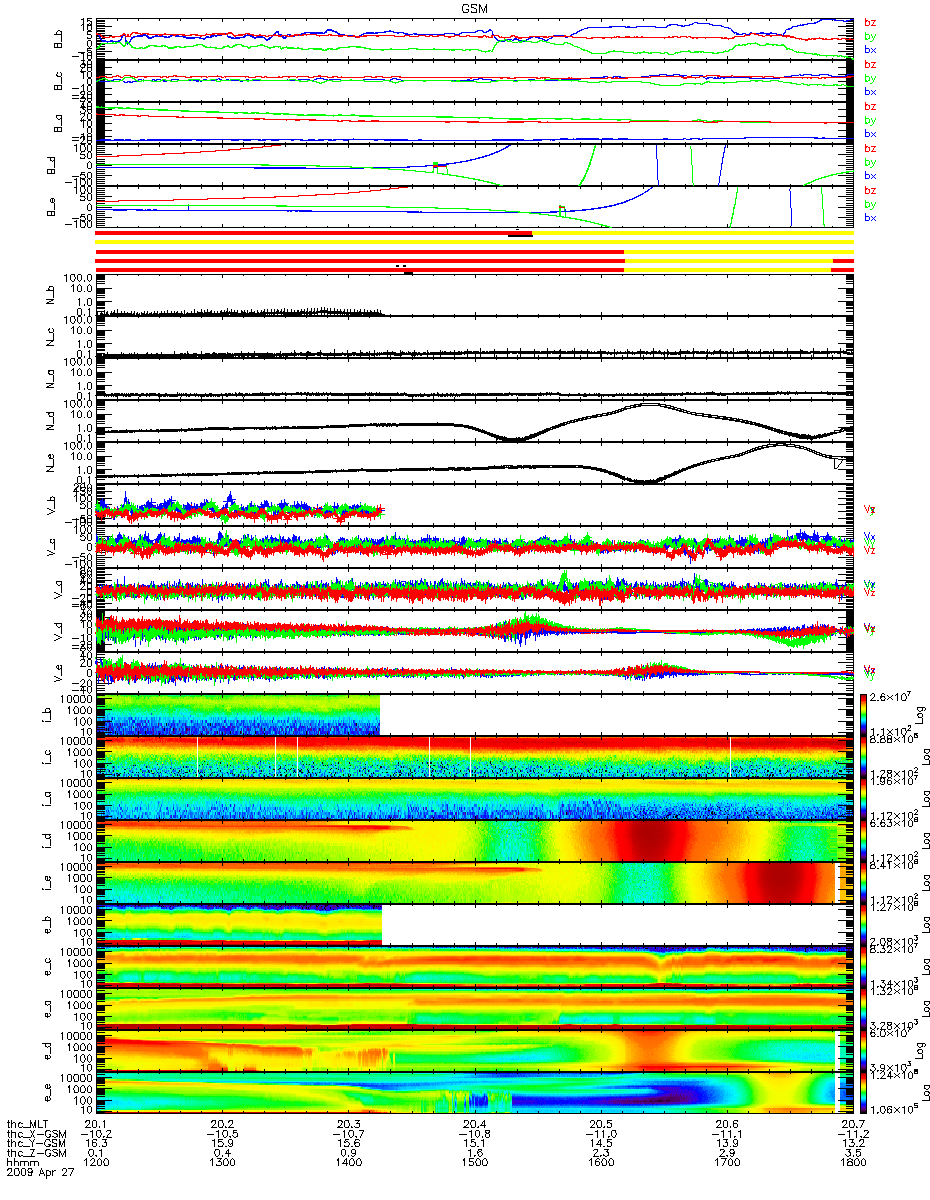The image size is (930, 1200).
Task: Click the 1400 time tick label
Action: click(x=348, y=1164)
